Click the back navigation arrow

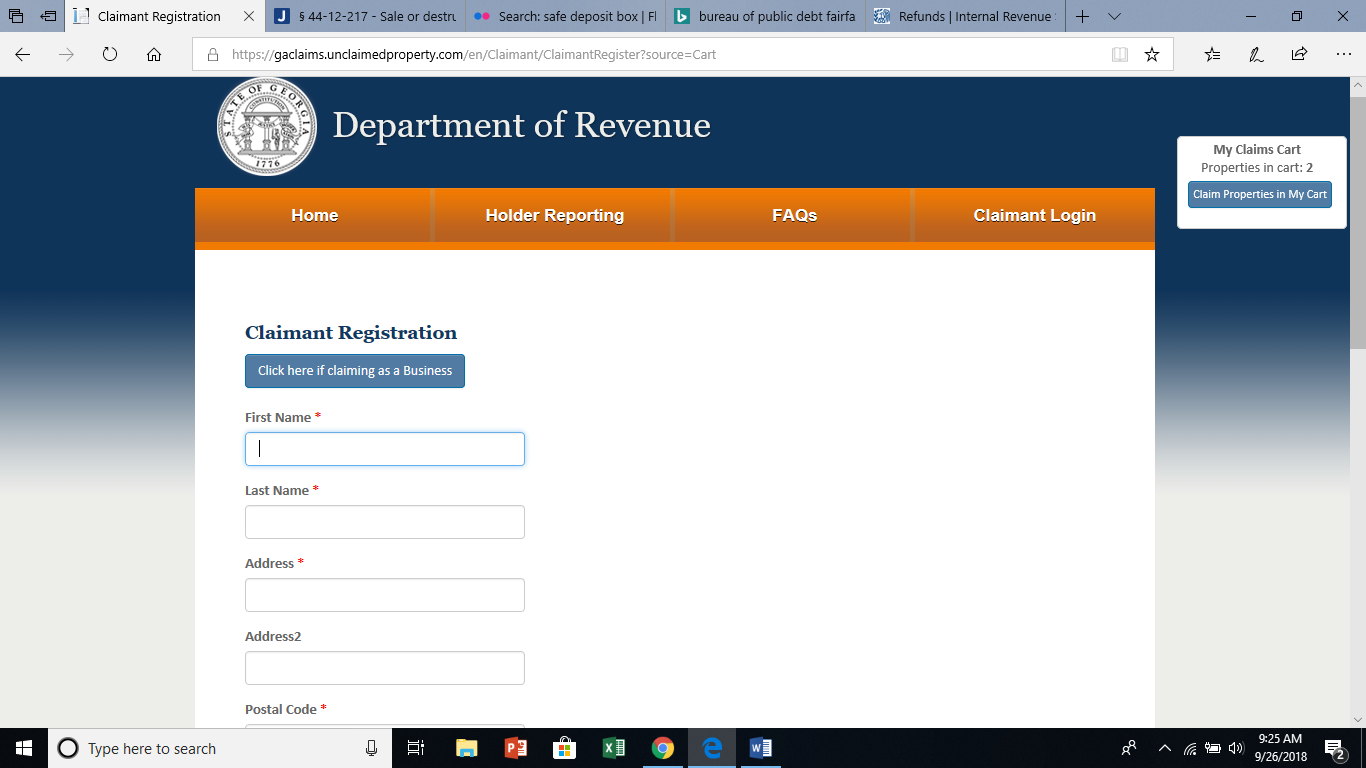(21, 54)
